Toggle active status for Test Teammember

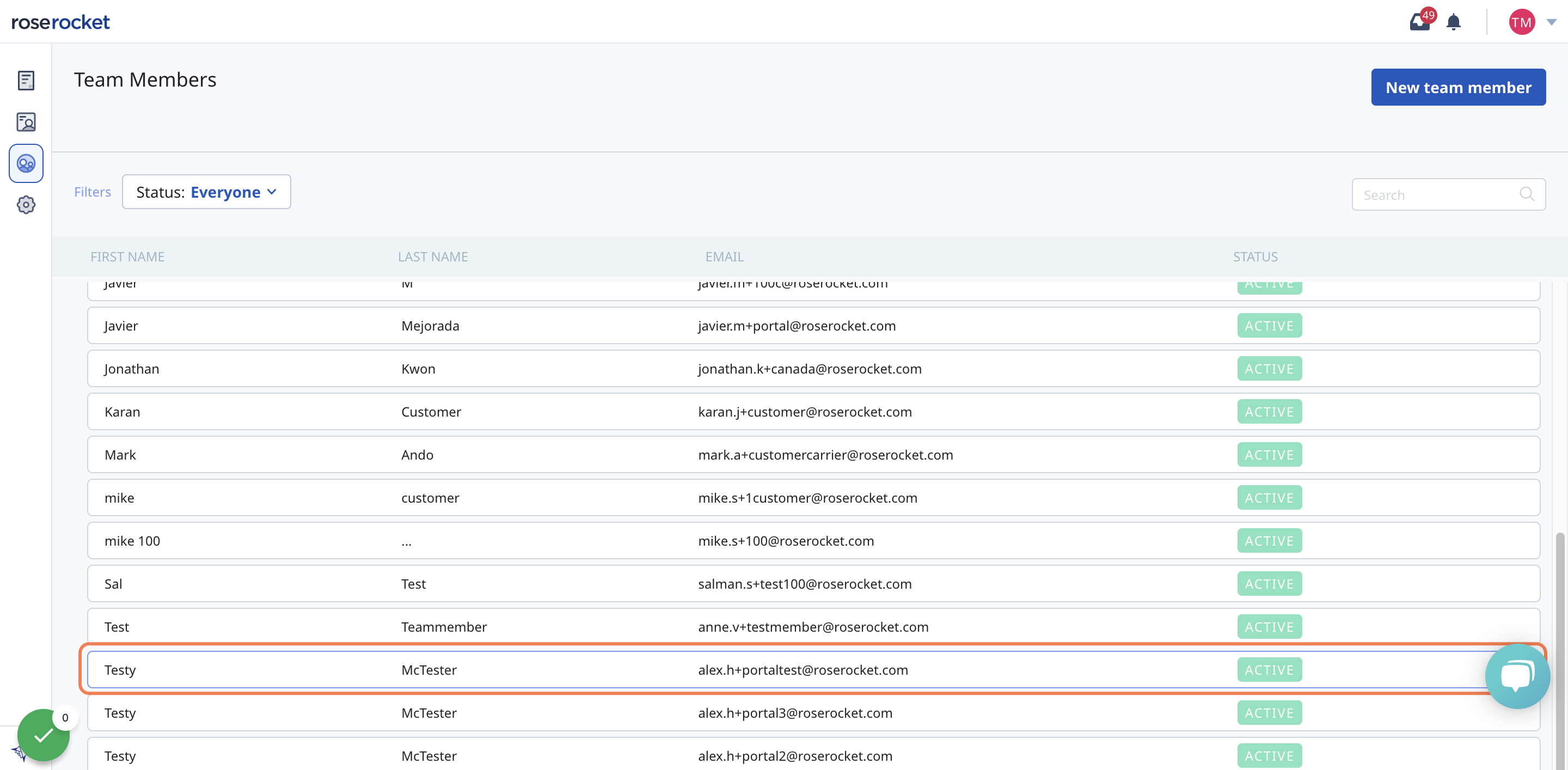[x=1269, y=626]
